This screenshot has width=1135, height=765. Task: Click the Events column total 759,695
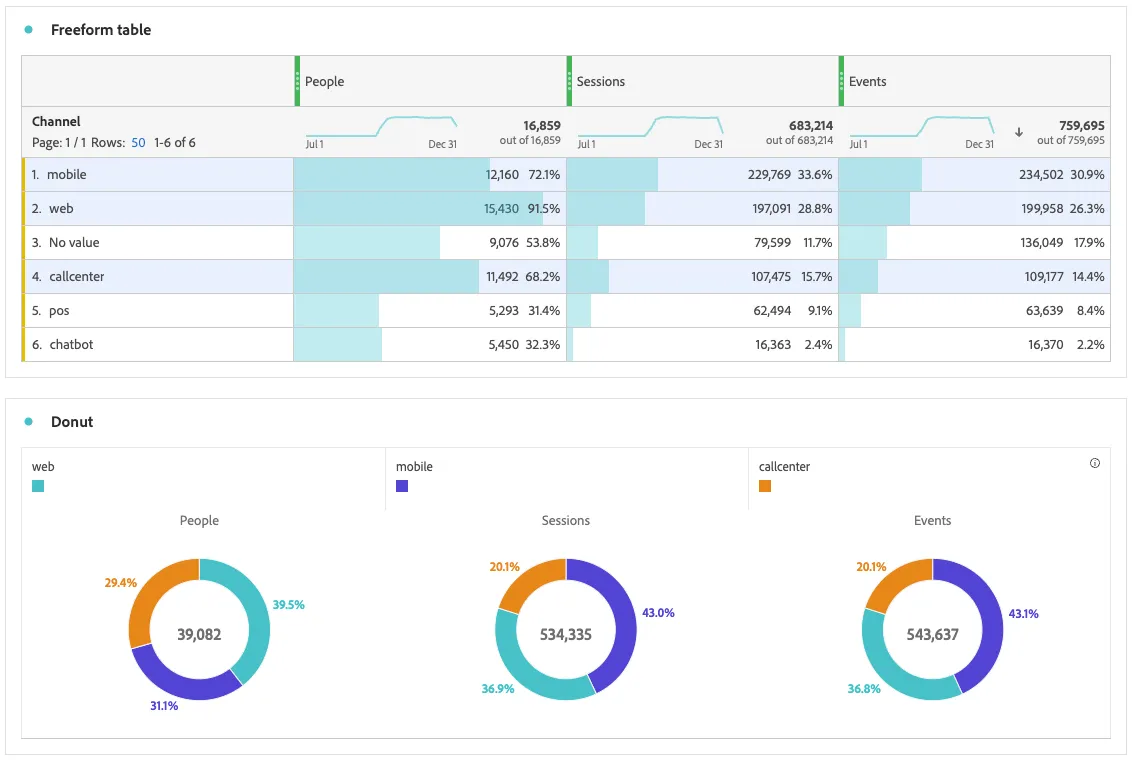tap(1081, 126)
